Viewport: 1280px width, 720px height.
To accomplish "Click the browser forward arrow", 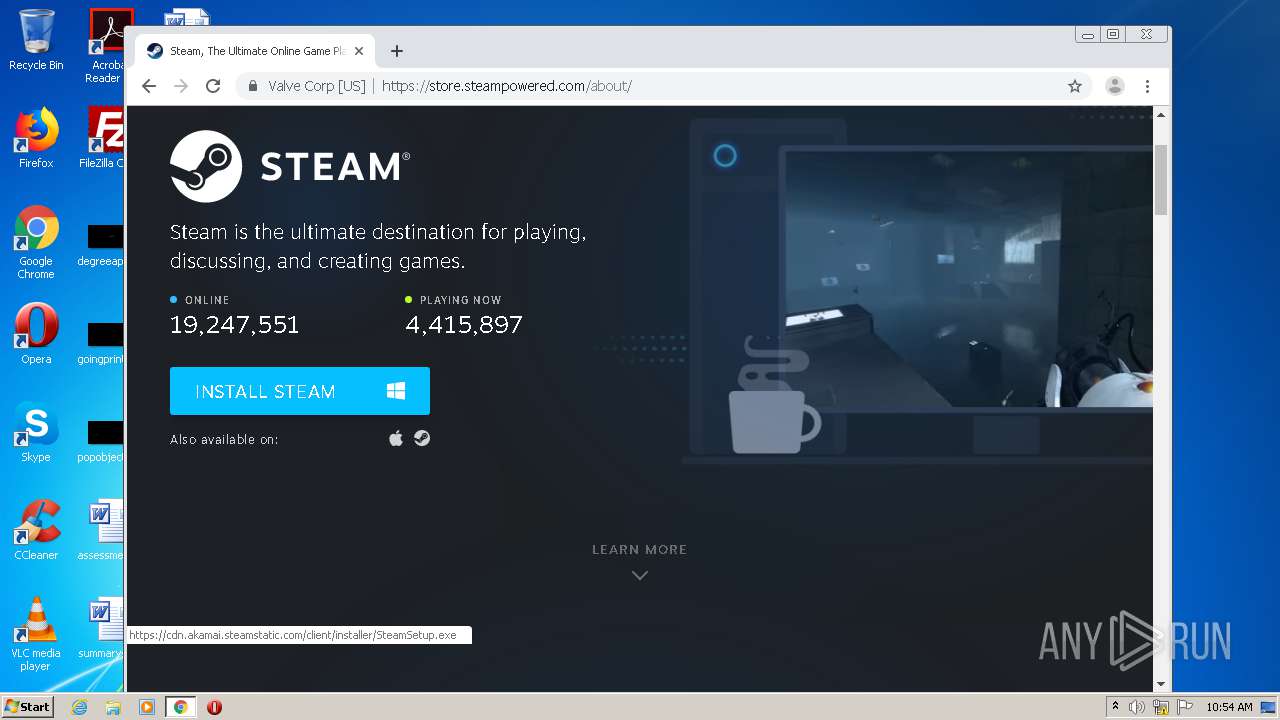I will point(181,86).
